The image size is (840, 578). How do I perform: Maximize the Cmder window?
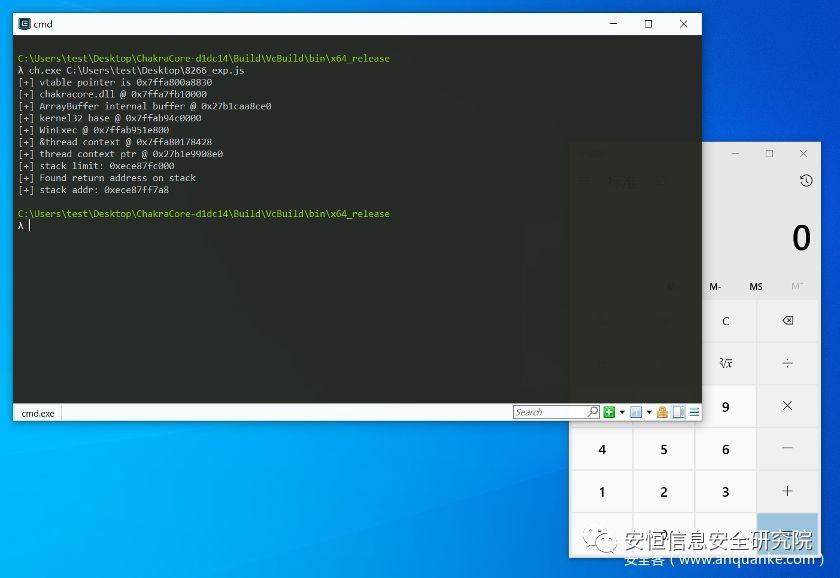(648, 24)
